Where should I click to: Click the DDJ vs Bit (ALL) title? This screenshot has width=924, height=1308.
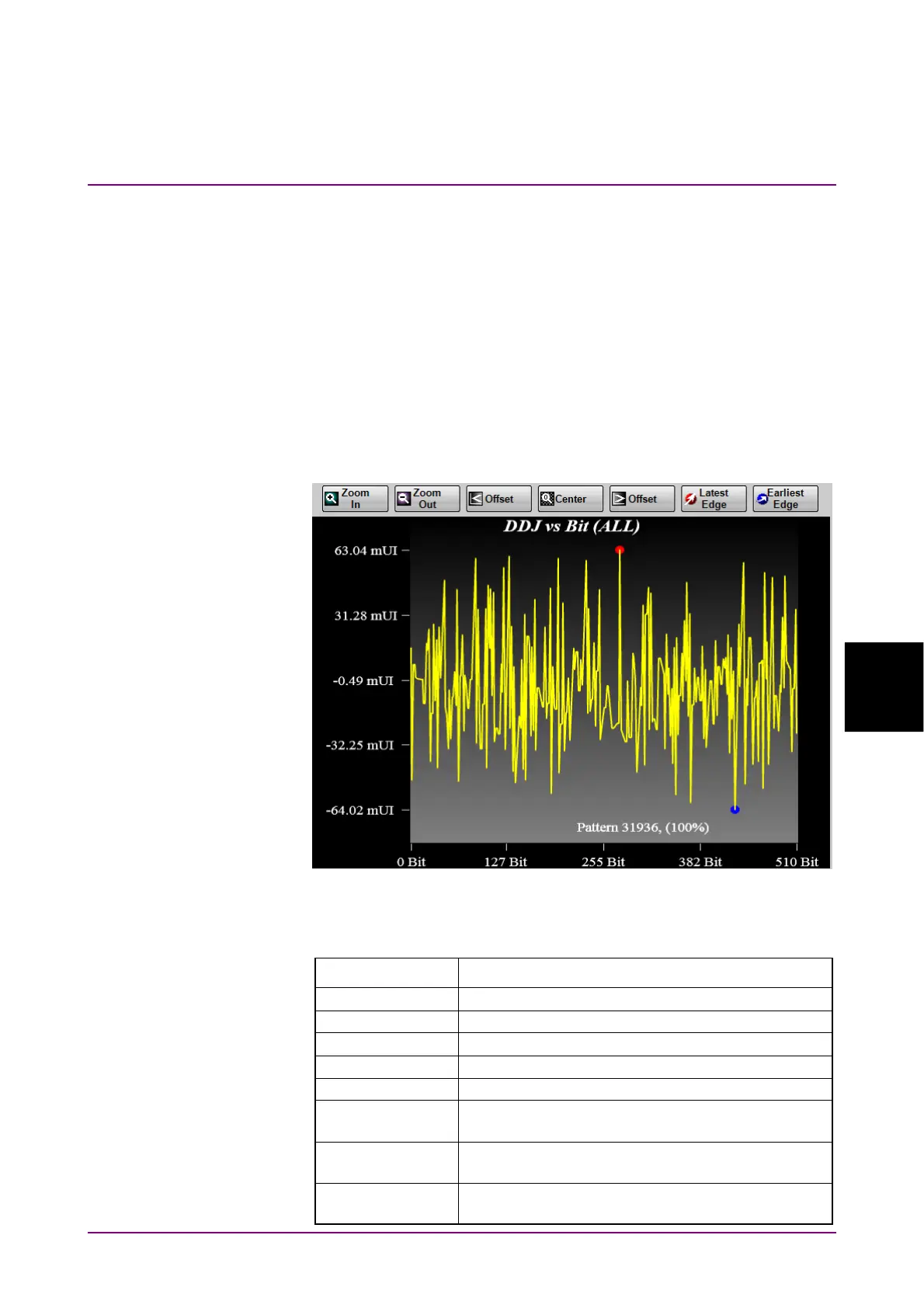click(571, 527)
